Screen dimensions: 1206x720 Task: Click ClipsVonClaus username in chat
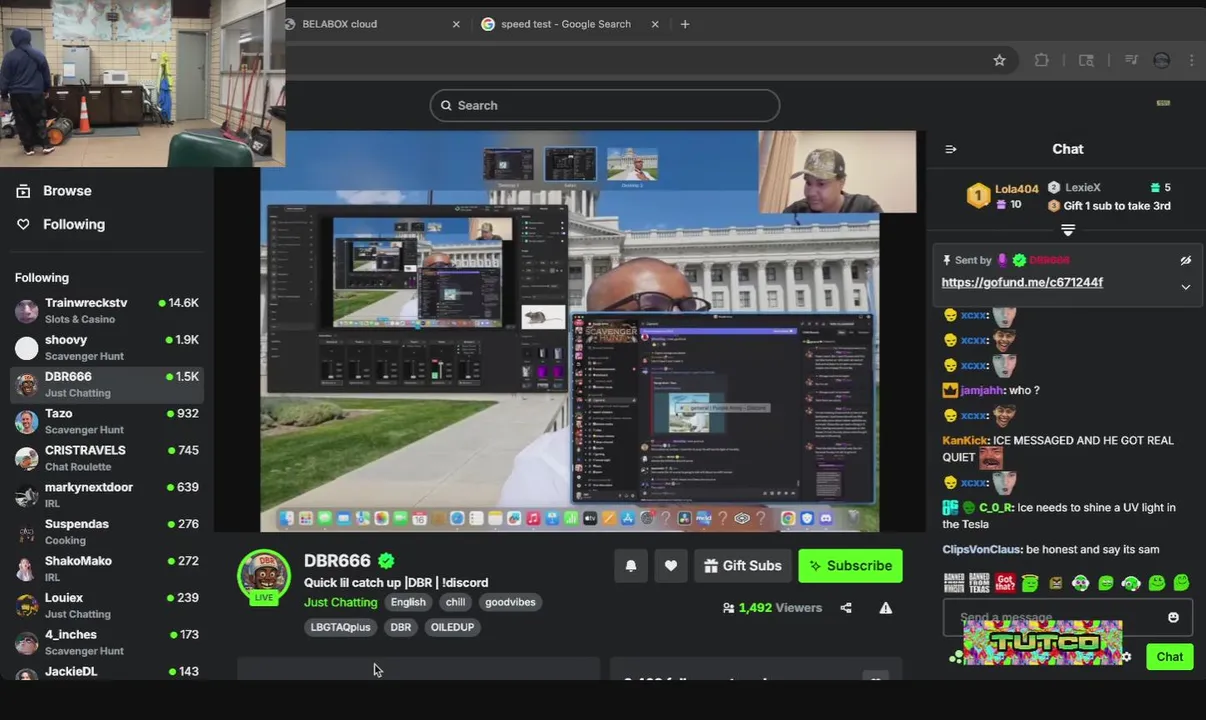click(x=981, y=549)
